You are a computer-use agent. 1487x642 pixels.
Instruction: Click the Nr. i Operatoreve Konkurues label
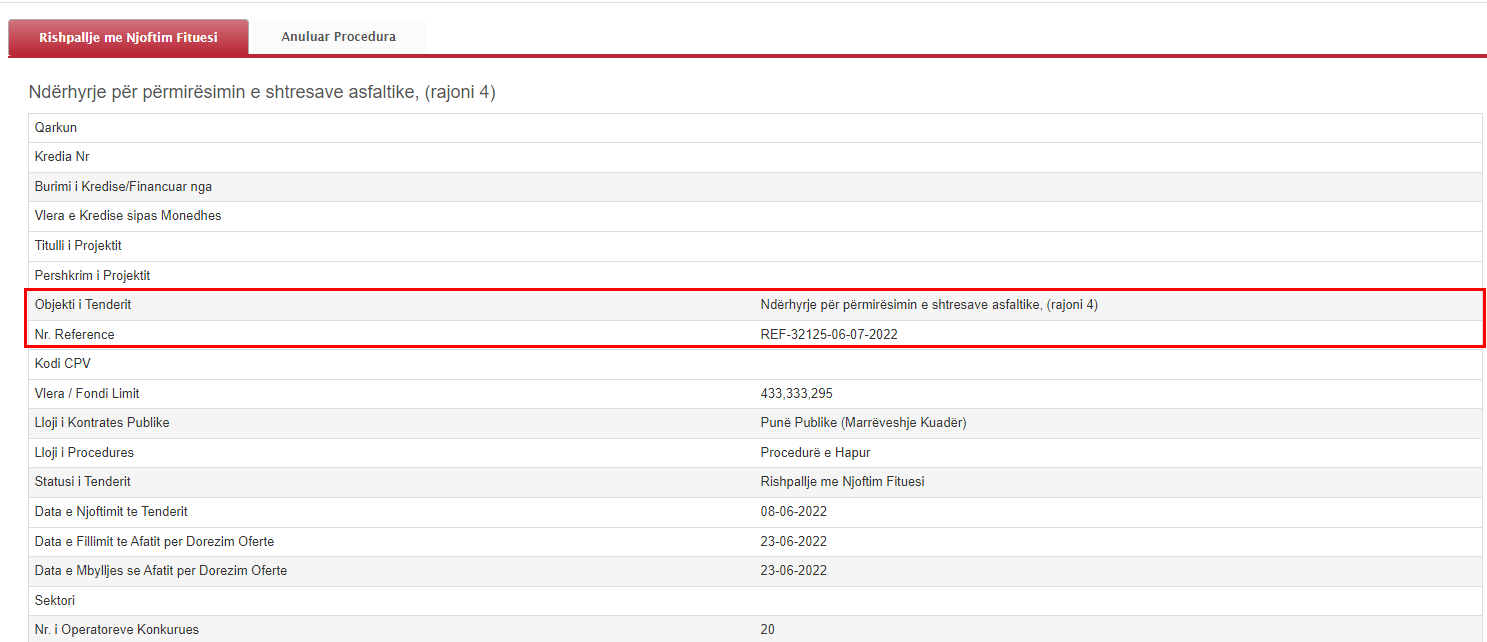tap(117, 630)
